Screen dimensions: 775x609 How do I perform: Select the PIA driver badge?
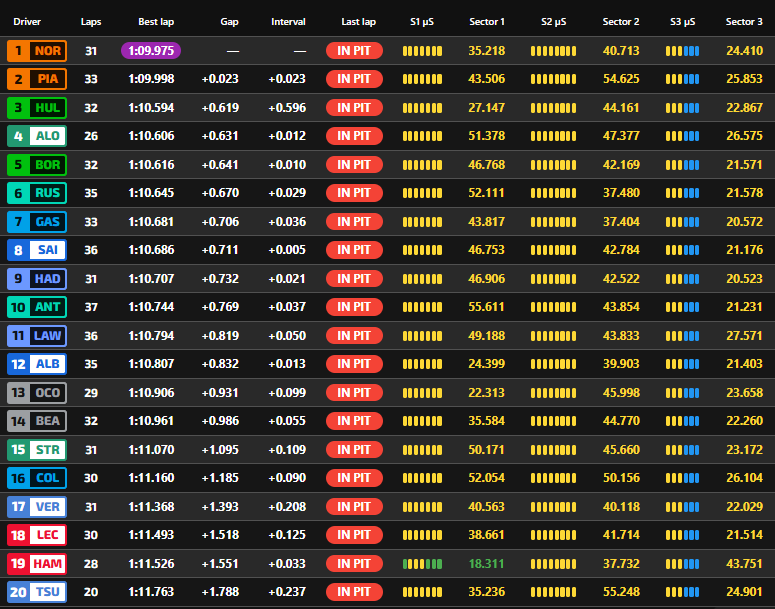click(x=36, y=79)
